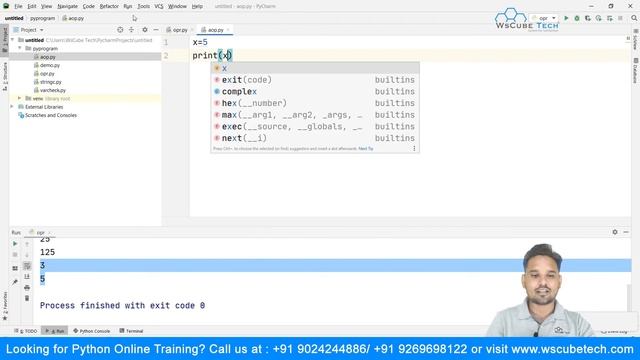Open the Window menu

(177, 6)
